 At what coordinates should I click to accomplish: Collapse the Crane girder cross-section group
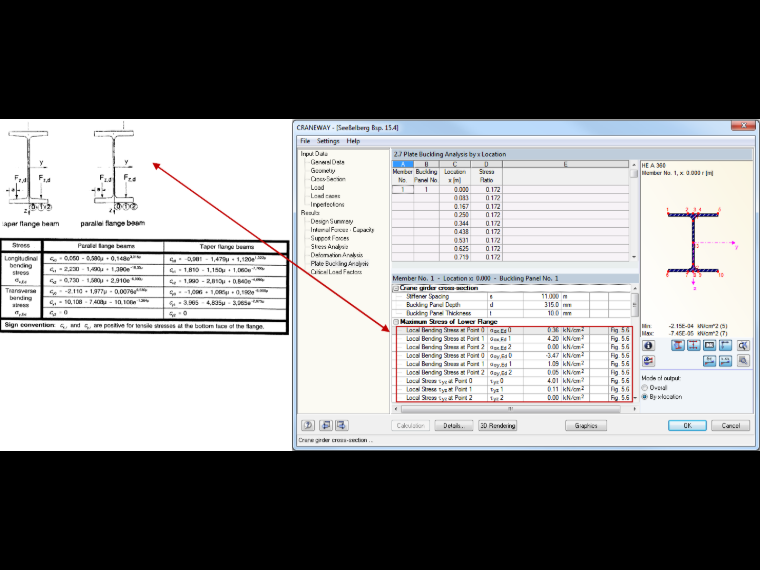pyautogui.click(x=396, y=288)
